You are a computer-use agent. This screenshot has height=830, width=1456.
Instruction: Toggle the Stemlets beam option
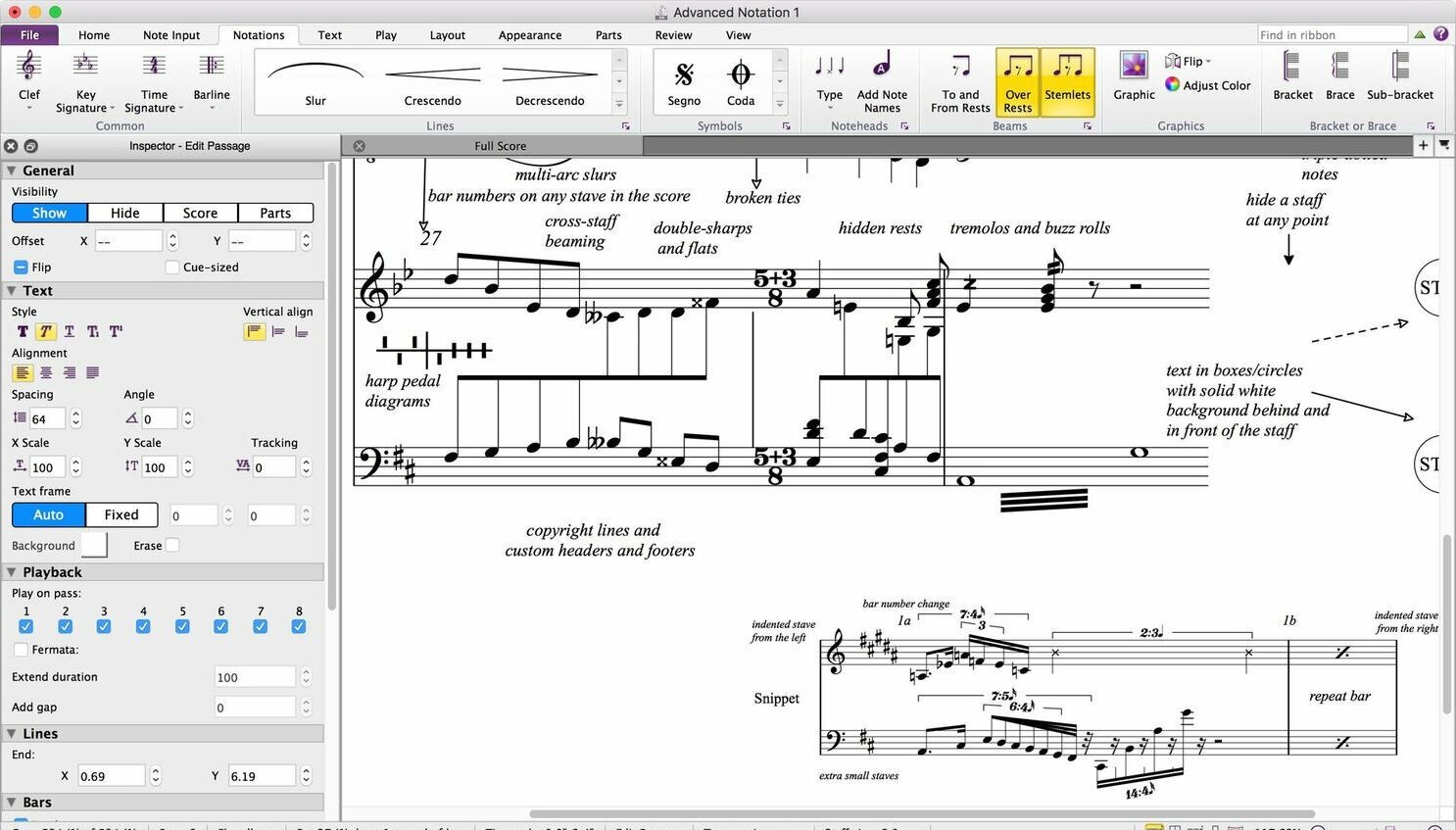1067,80
